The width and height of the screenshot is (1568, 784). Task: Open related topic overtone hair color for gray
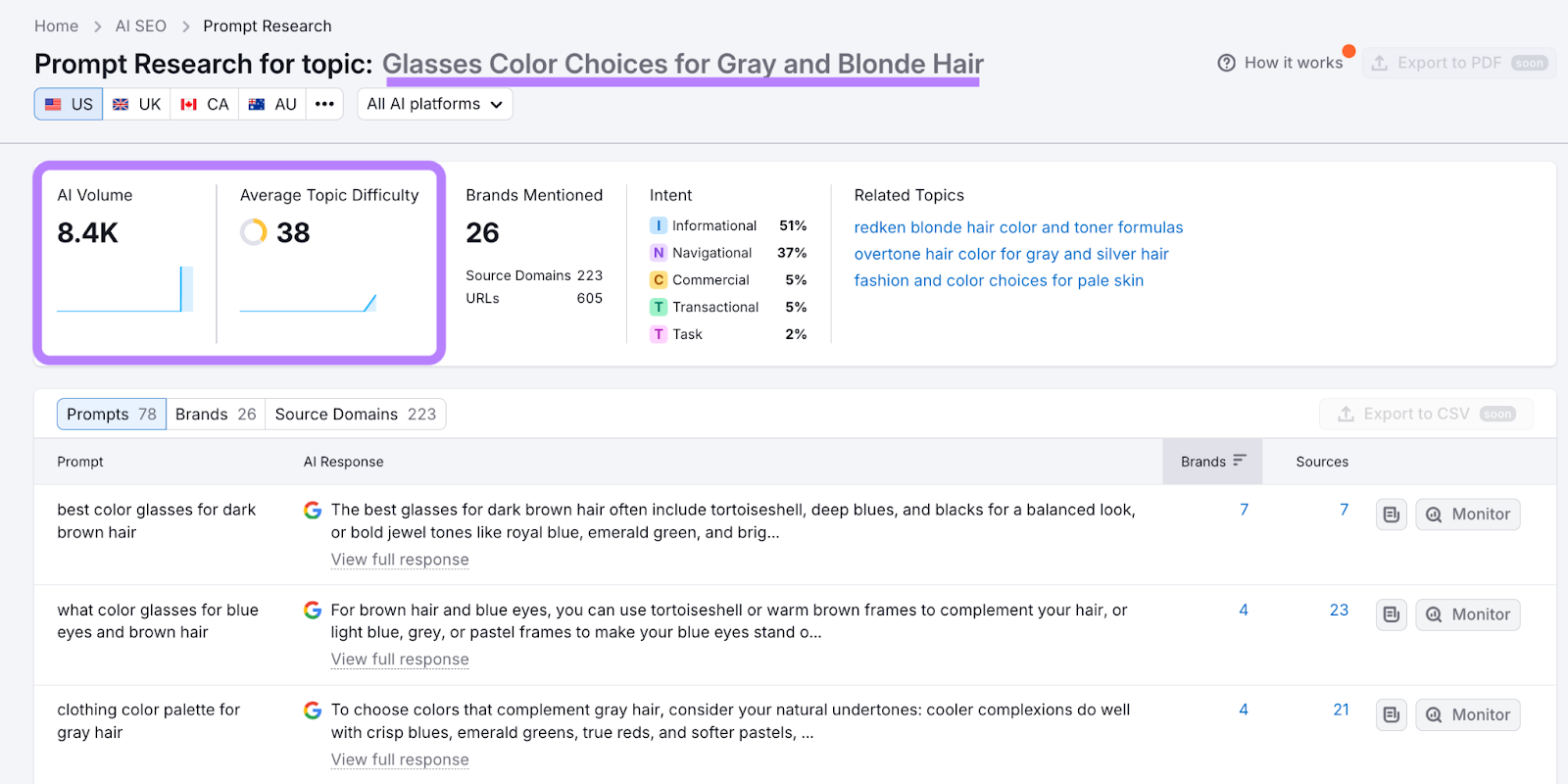pos(1010,254)
